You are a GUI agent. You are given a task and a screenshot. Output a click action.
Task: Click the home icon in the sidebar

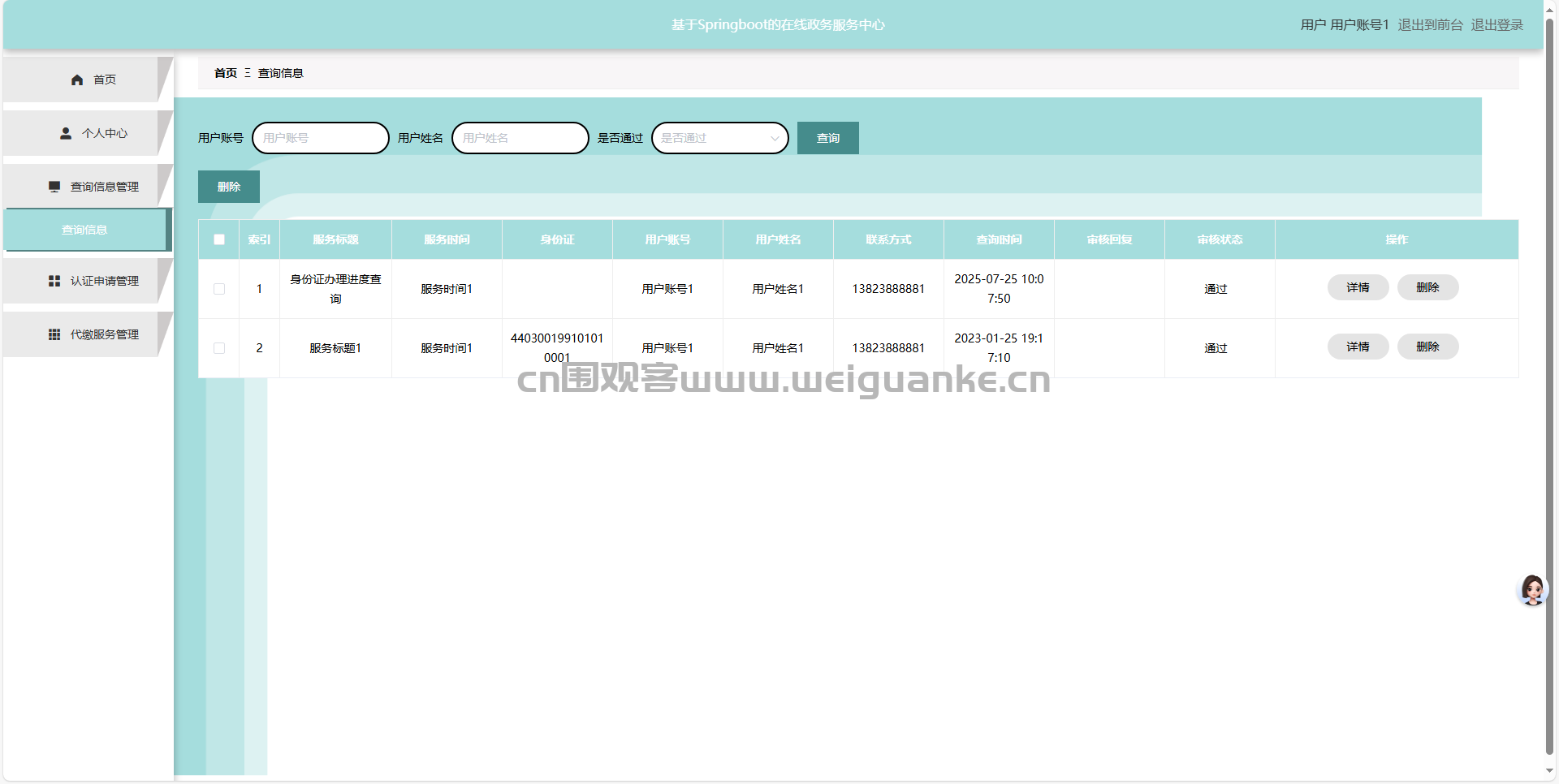pyautogui.click(x=77, y=80)
